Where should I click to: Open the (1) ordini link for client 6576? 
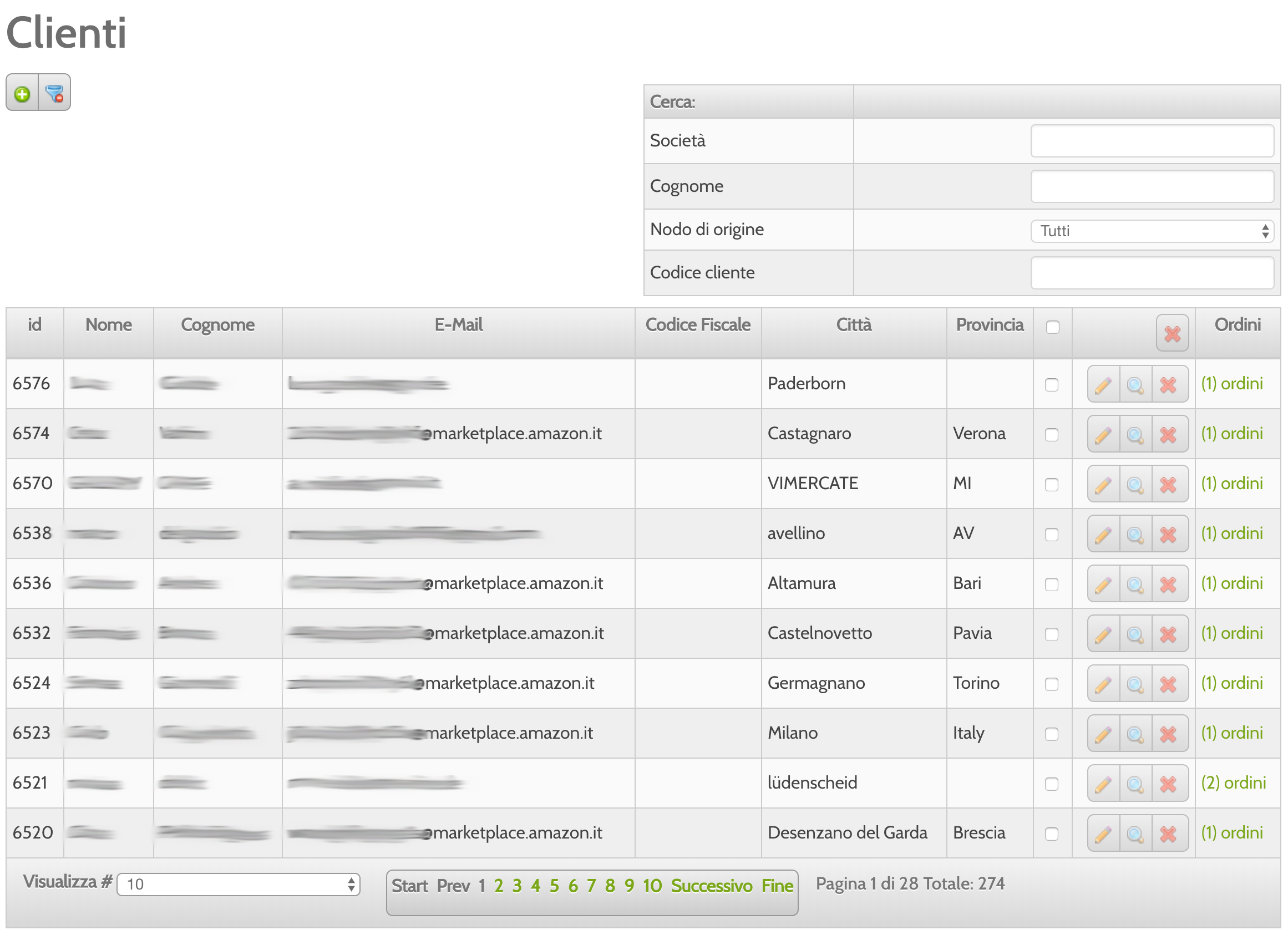point(1232,384)
